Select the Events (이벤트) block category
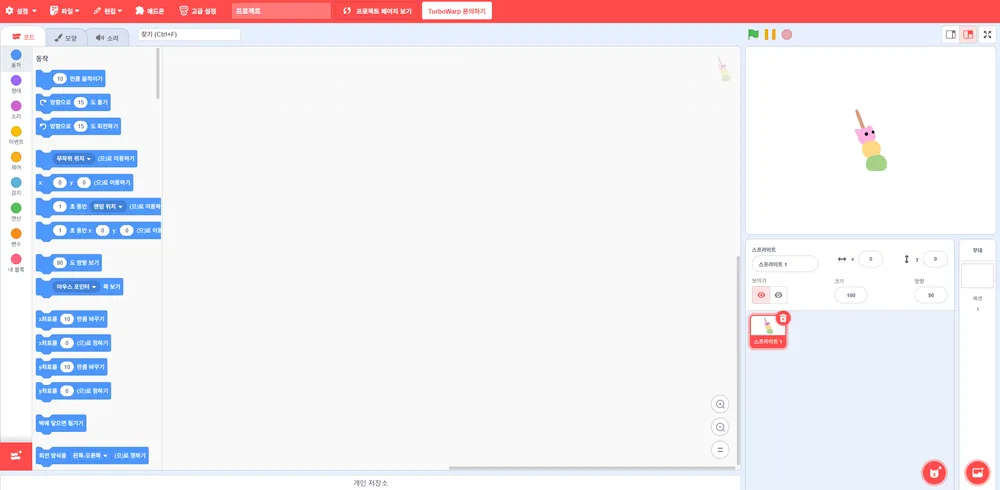The width and height of the screenshot is (1000, 490). pyautogui.click(x=16, y=135)
